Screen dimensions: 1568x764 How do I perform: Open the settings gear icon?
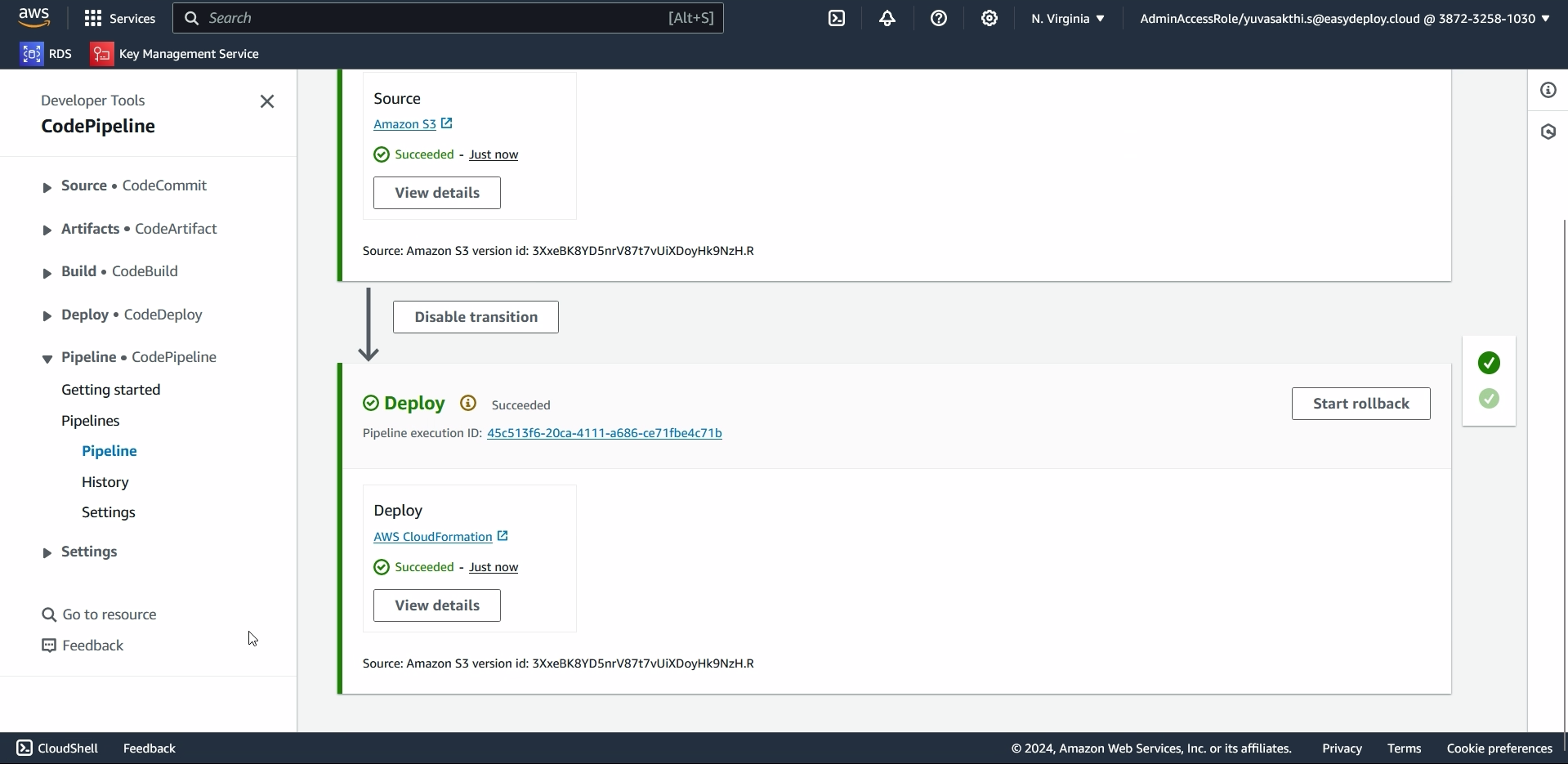(989, 18)
